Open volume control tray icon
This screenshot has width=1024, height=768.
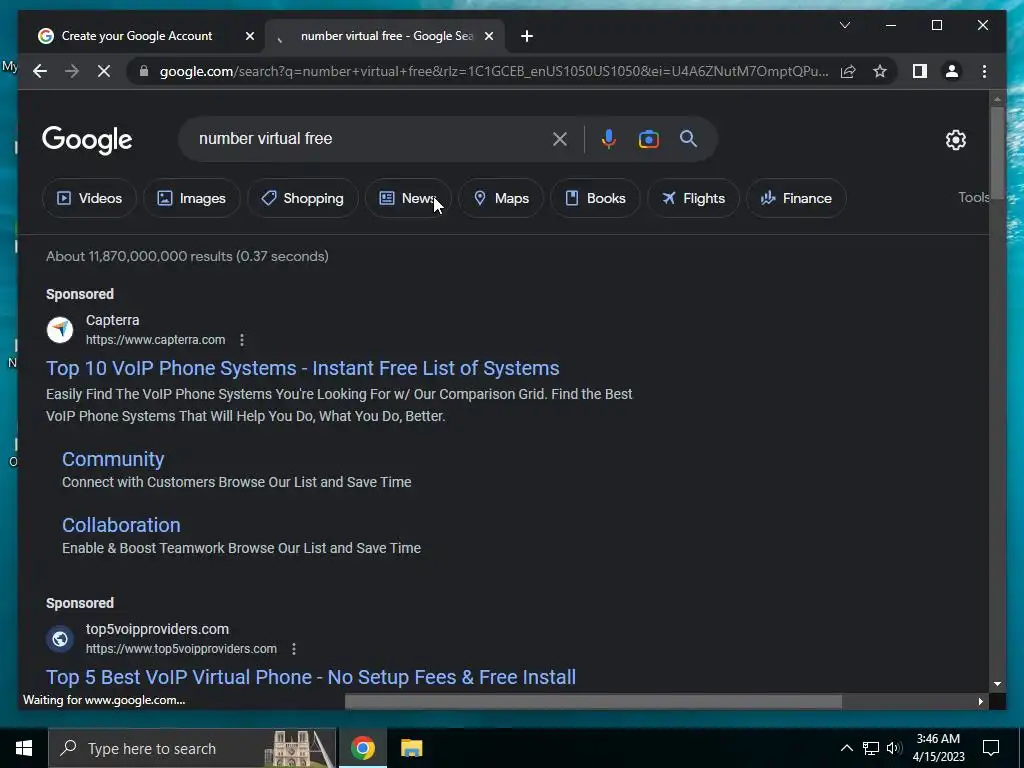click(894, 748)
